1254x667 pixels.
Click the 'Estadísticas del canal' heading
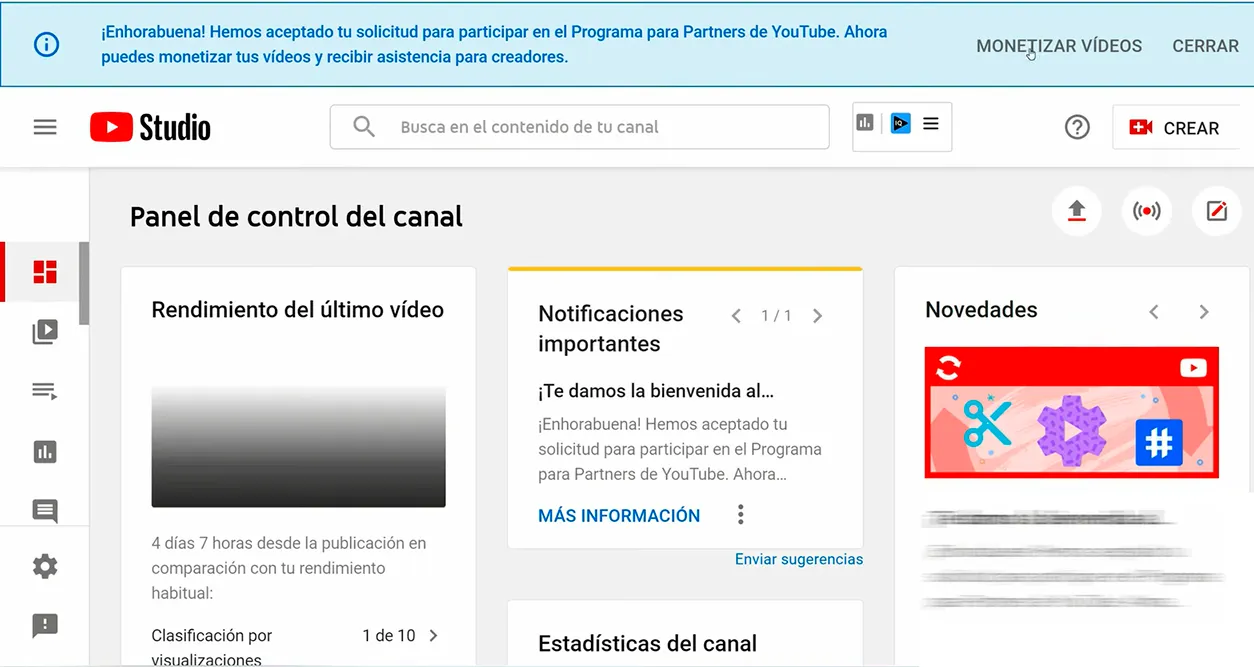click(x=647, y=644)
